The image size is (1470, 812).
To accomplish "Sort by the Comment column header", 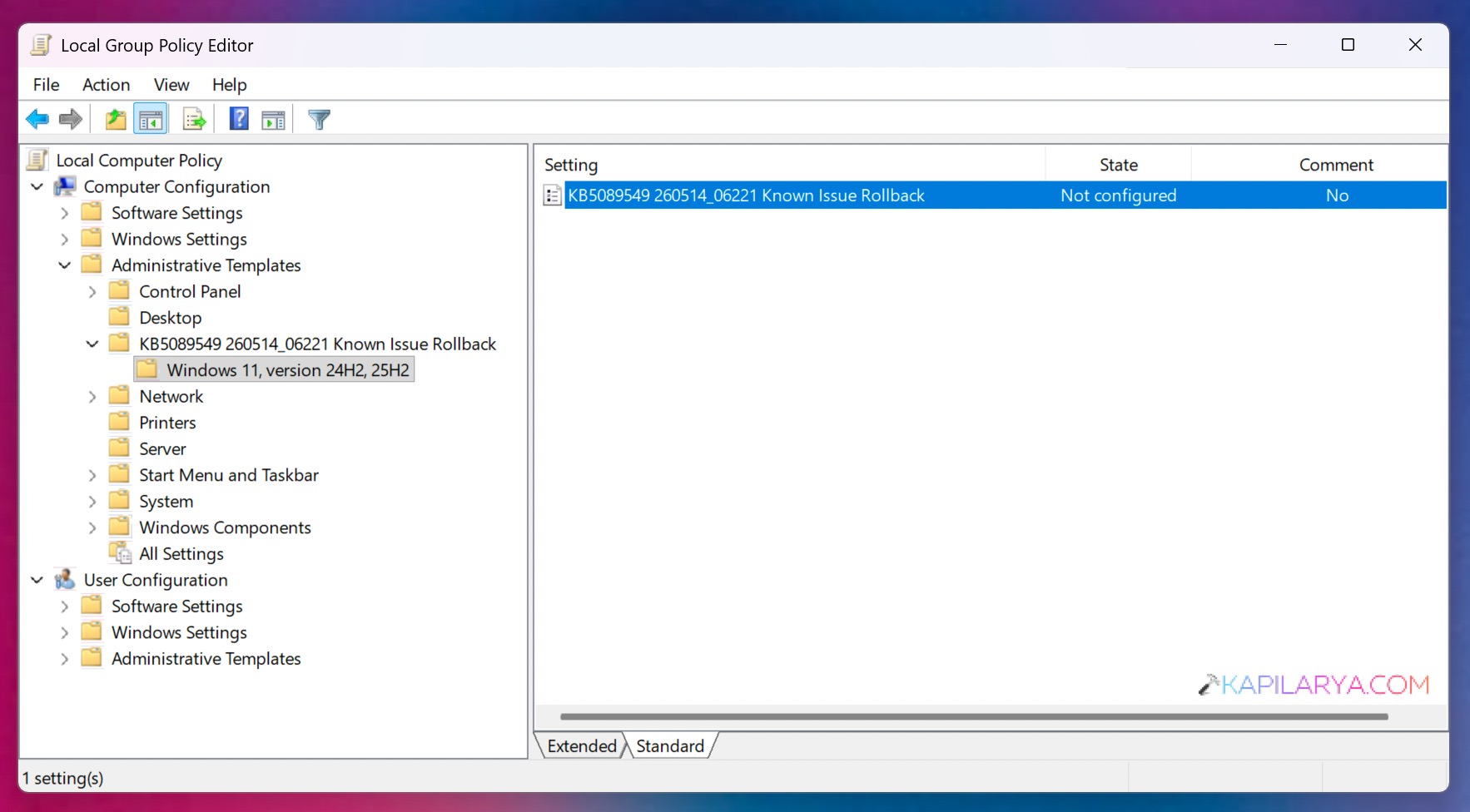I will [1319, 165].
